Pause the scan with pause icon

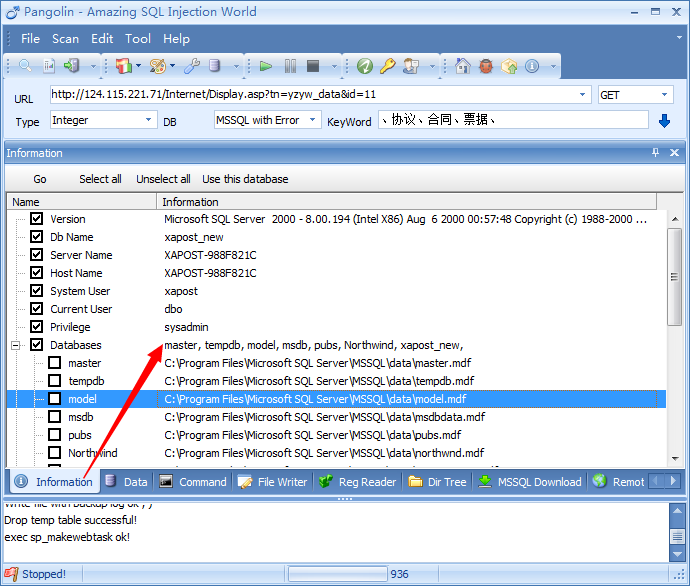click(290, 66)
